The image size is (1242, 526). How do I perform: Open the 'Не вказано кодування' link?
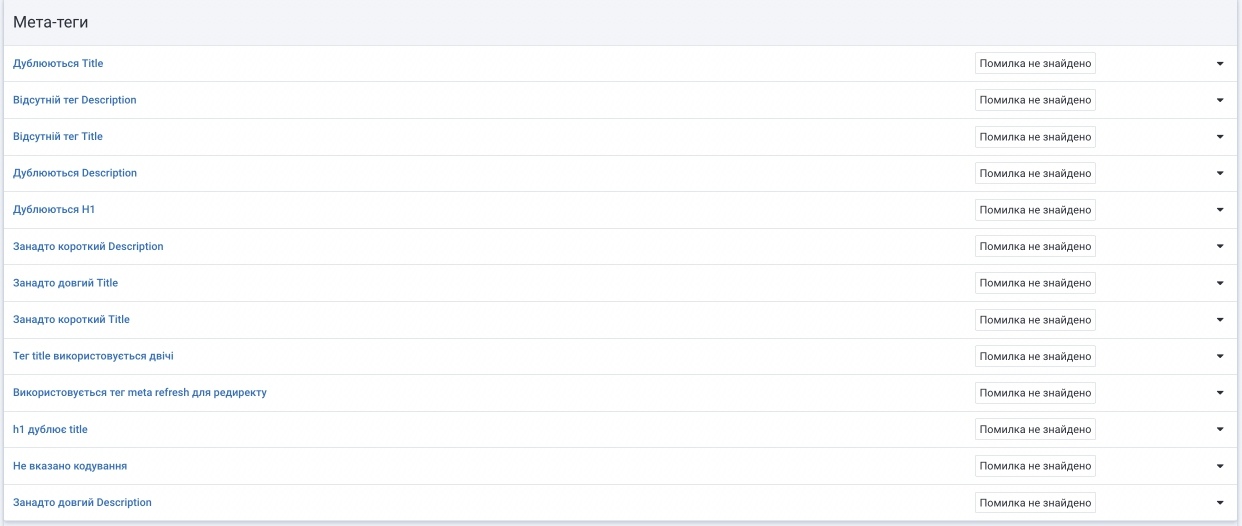pyautogui.click(x=70, y=466)
